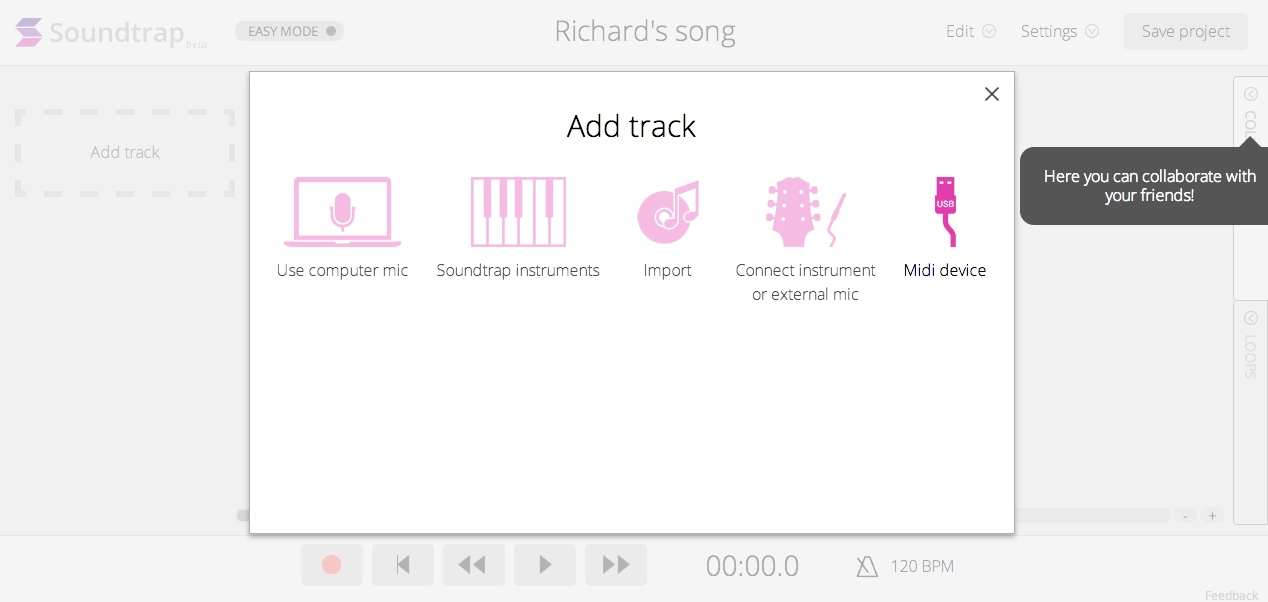This screenshot has width=1268, height=602.
Task: Select the Connect instrument guitar icon
Action: pyautogui.click(x=805, y=212)
